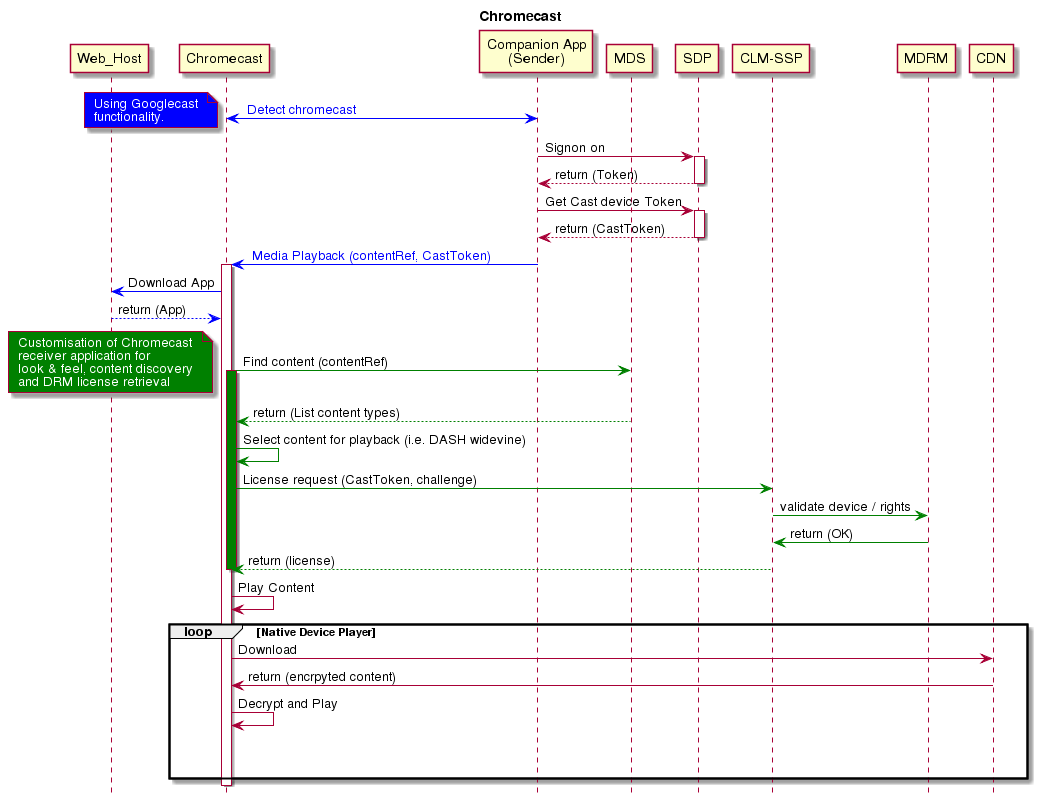Viewport: 1037px width, 806px height.
Task: Click 'Find content (contentRef)' message label
Action: tap(315, 362)
